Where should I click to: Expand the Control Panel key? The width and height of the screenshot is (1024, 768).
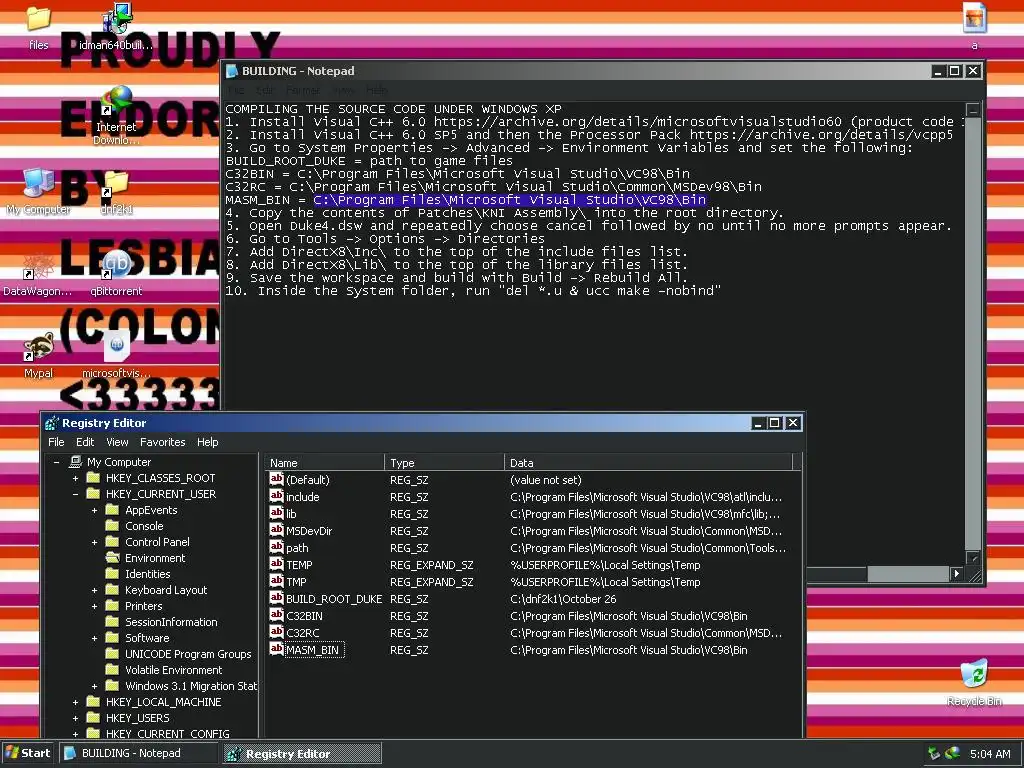95,542
